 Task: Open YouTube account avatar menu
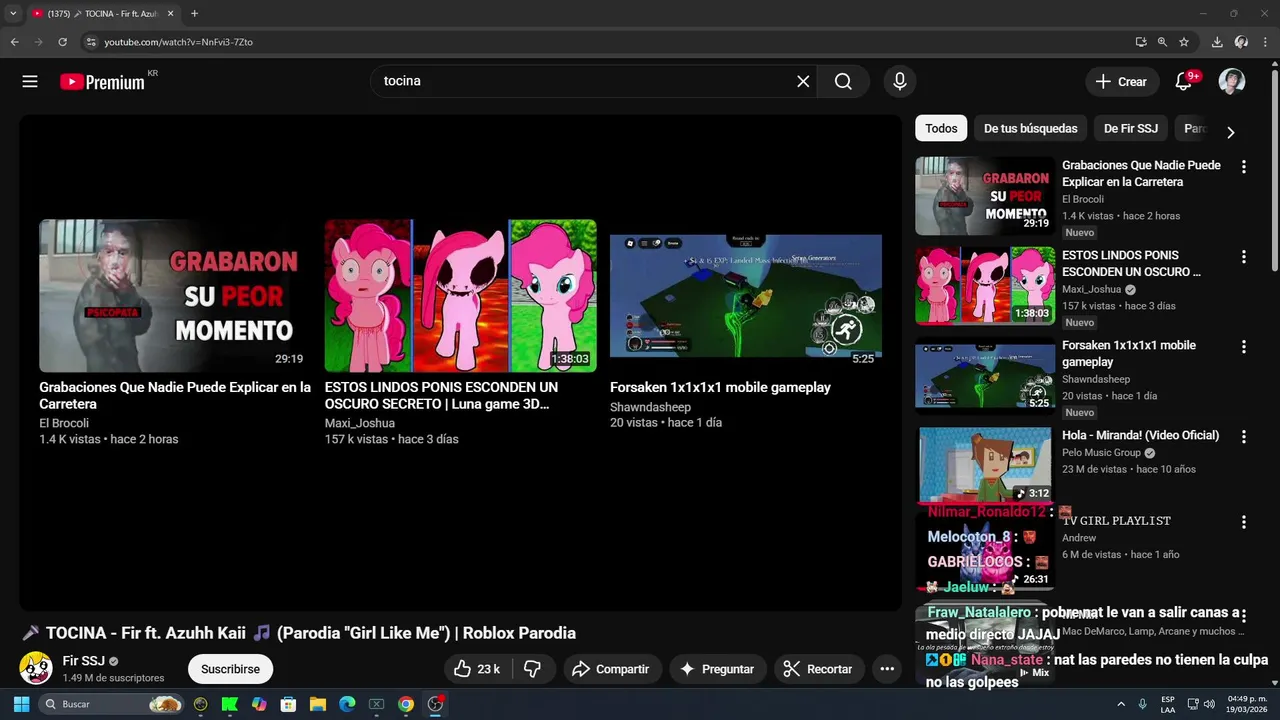click(x=1232, y=82)
